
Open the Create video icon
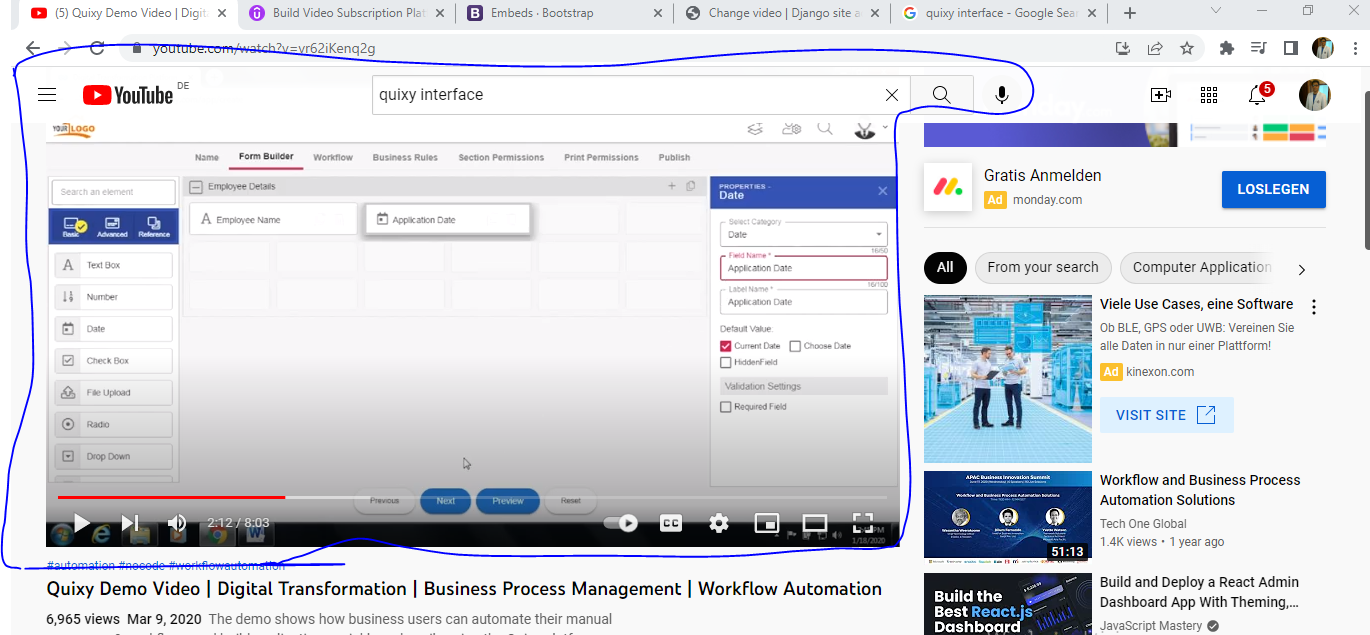pos(1160,95)
